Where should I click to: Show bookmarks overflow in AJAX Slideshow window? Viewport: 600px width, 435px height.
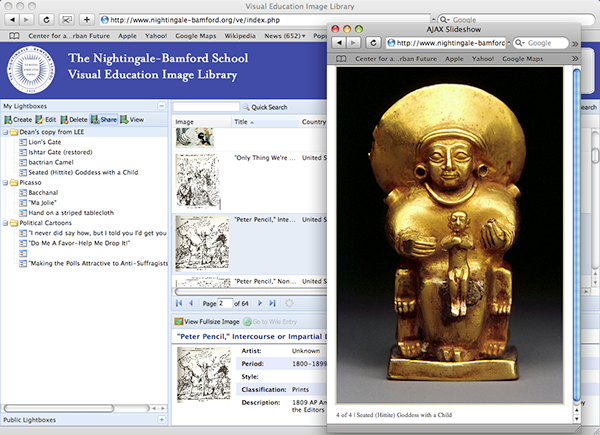[x=575, y=59]
